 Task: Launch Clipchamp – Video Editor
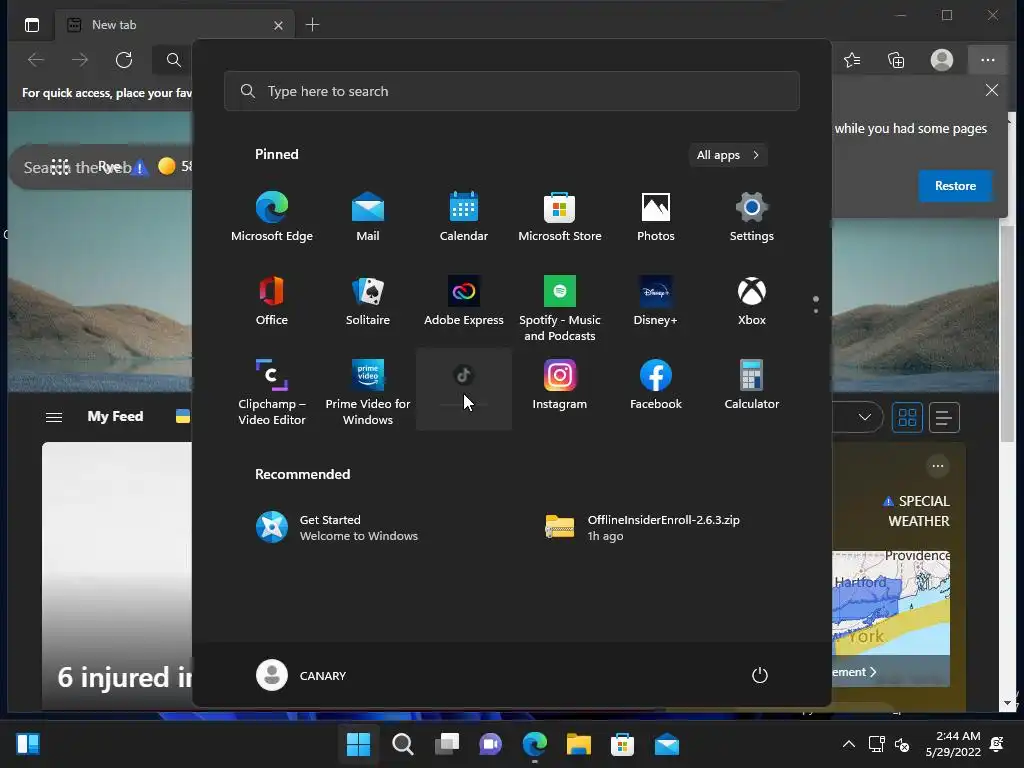click(272, 392)
